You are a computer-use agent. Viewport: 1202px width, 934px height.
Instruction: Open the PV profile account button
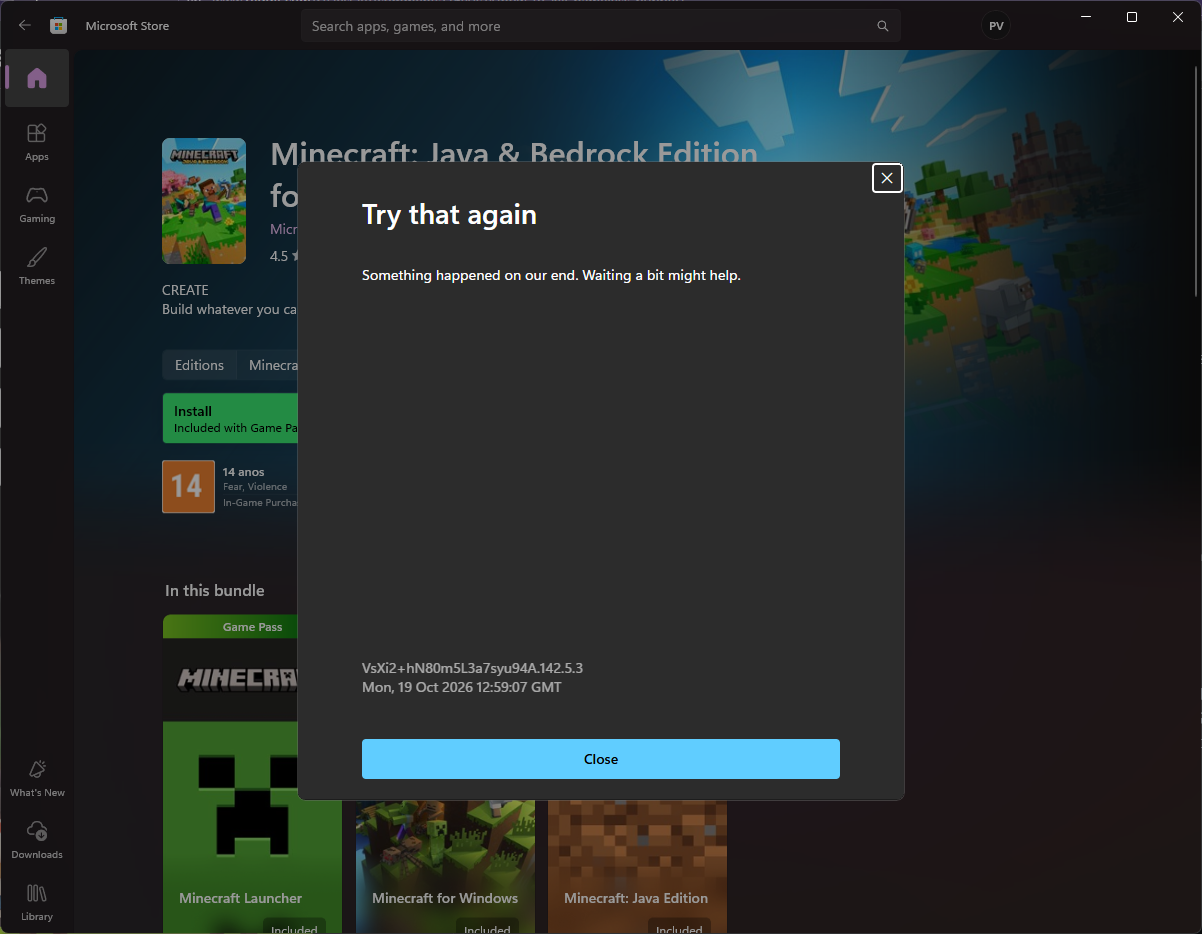click(x=996, y=26)
